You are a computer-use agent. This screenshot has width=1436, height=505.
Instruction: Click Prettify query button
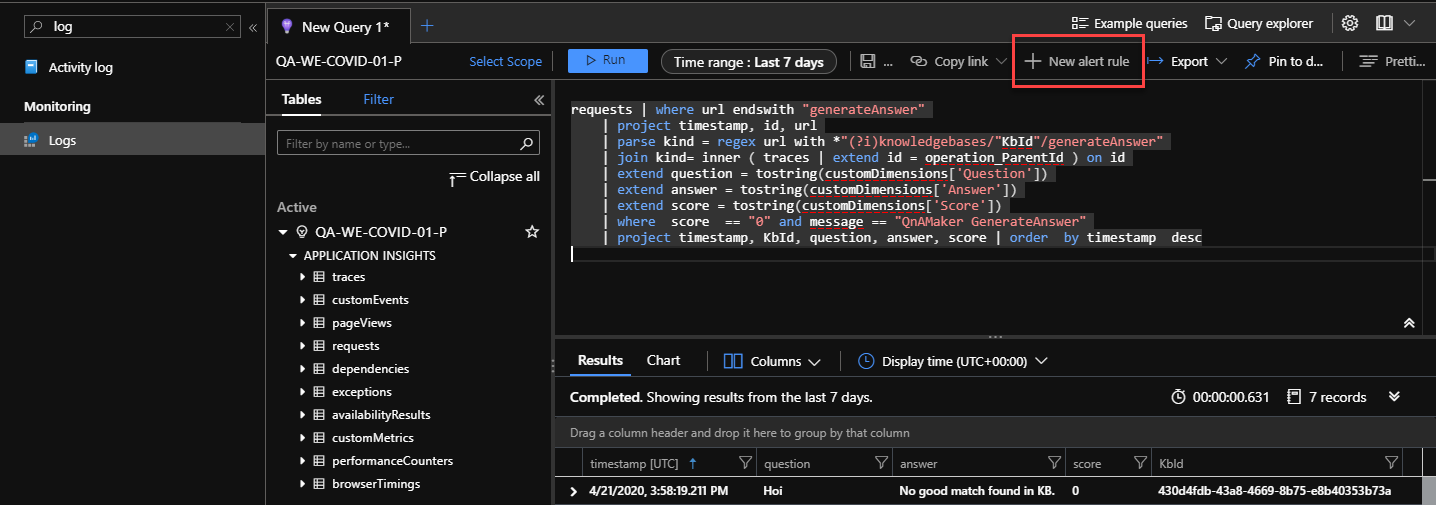coord(1393,62)
